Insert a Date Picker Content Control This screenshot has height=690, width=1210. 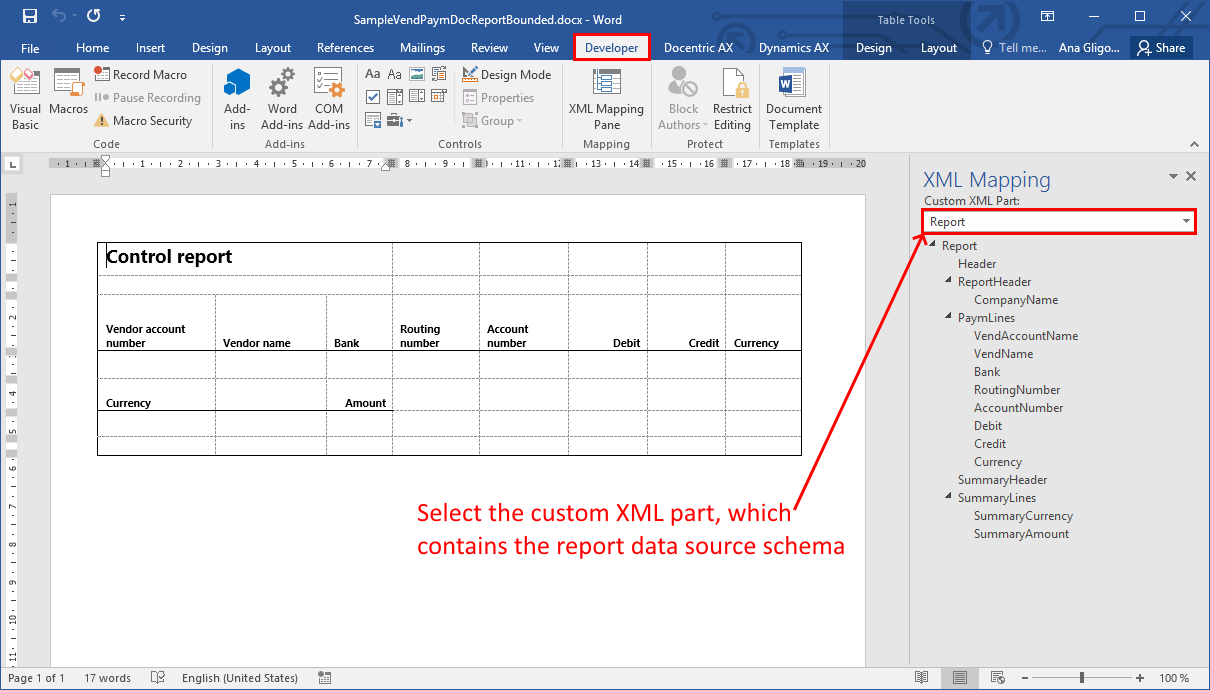point(438,97)
